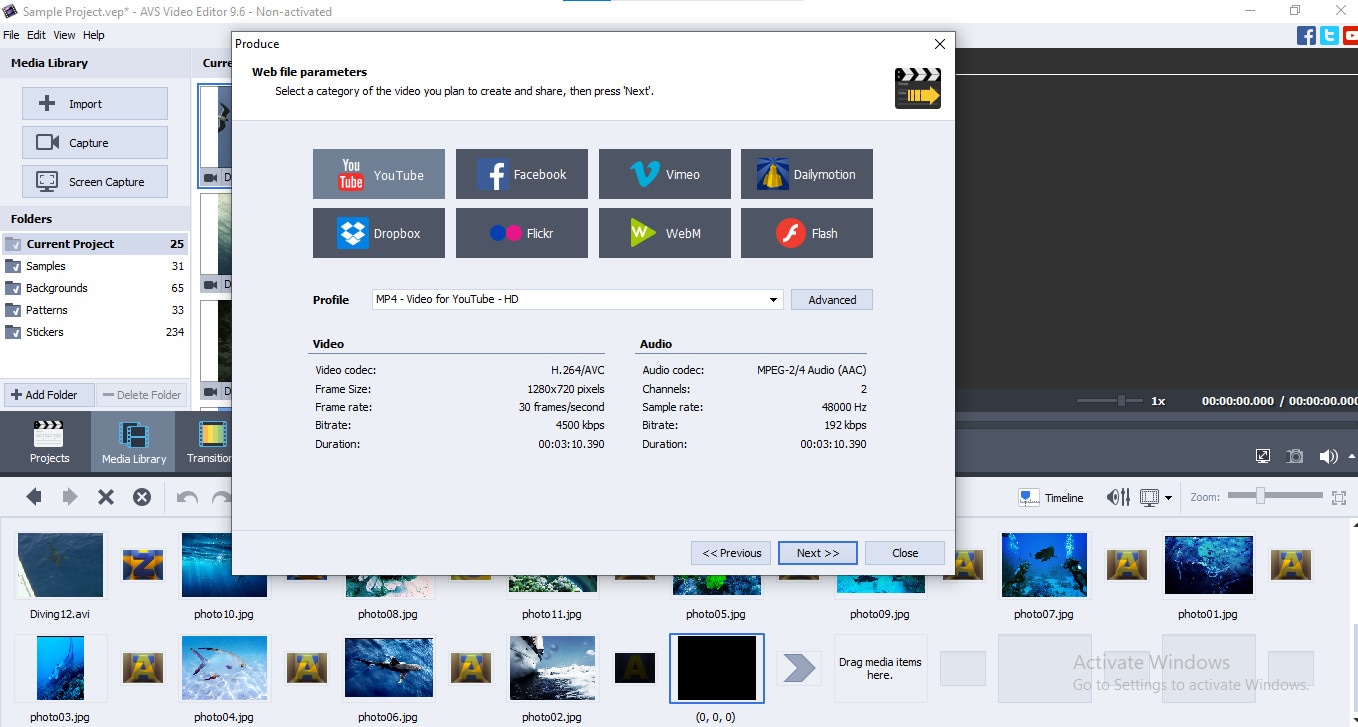Select photo02.jpg storyboard thumbnail

[x=552, y=668]
